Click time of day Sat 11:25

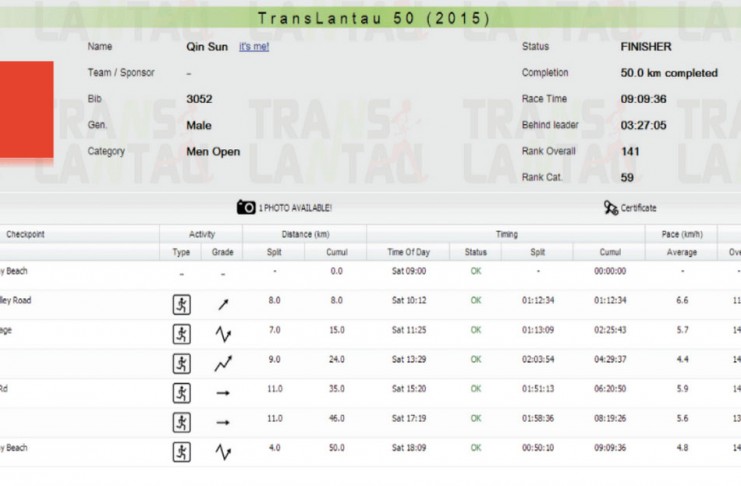[x=409, y=330]
